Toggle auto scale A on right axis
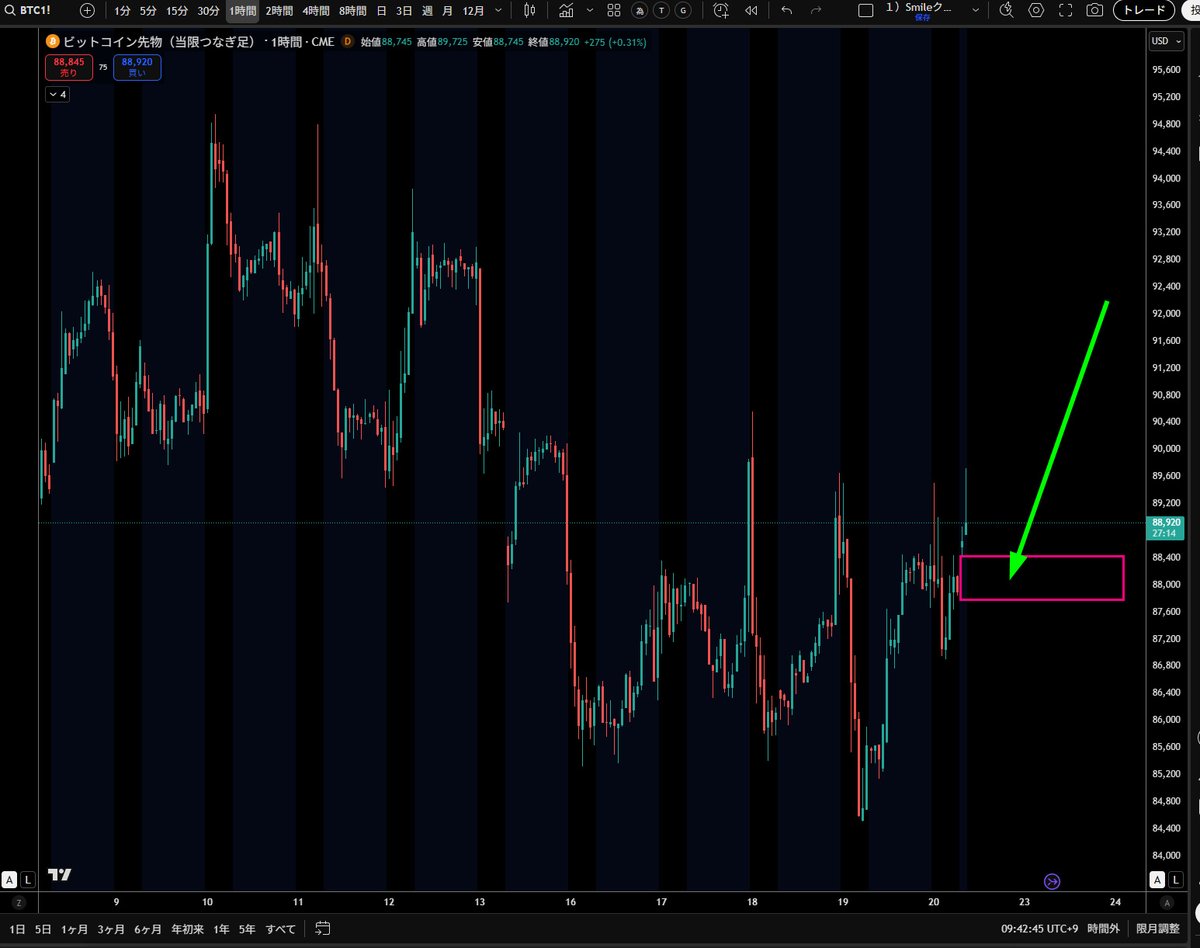 1157,880
